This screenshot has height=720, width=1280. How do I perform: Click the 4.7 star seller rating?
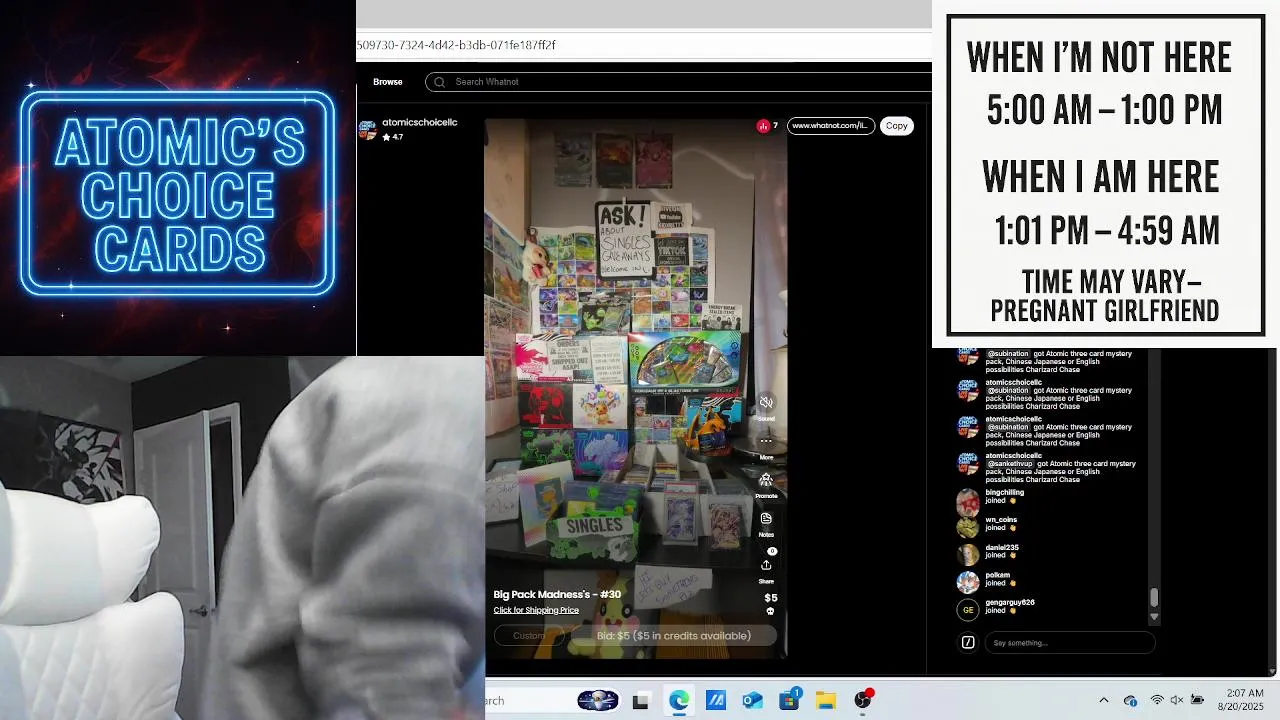pyautogui.click(x=393, y=137)
